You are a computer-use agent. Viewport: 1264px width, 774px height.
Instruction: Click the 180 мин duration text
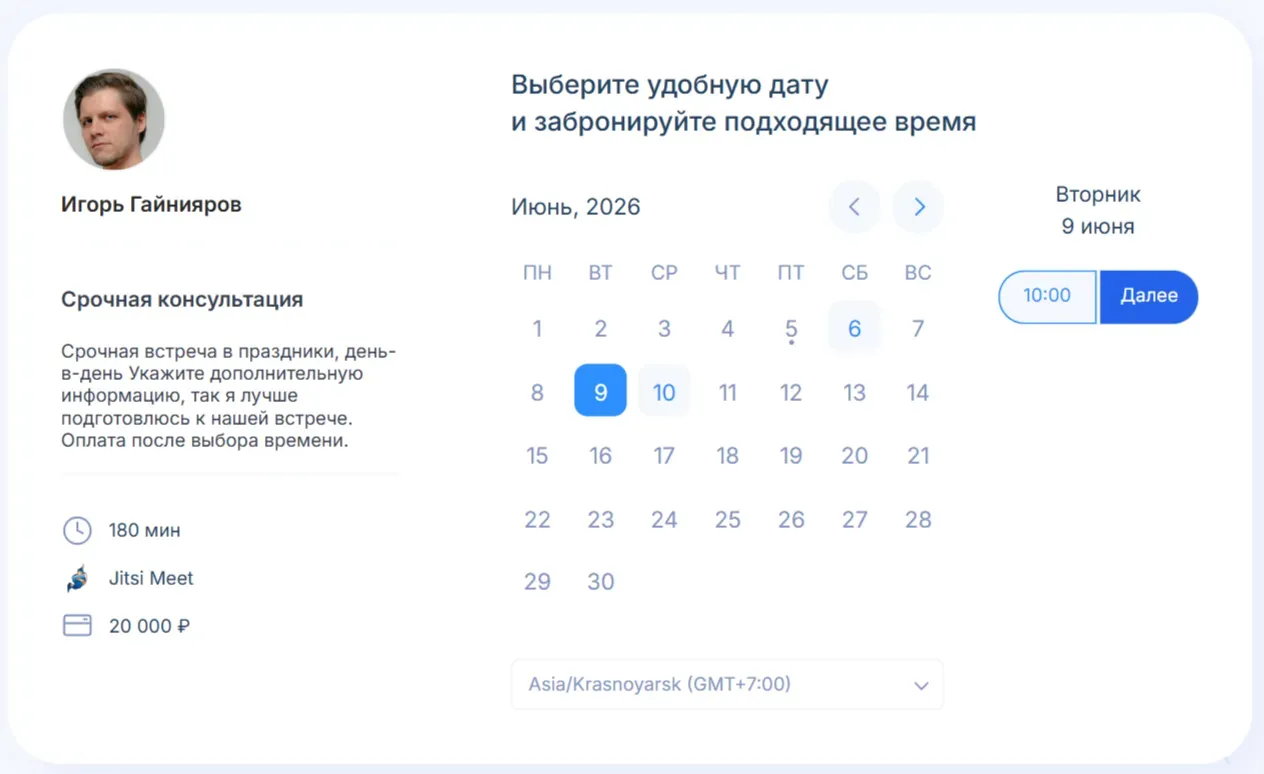(x=145, y=530)
